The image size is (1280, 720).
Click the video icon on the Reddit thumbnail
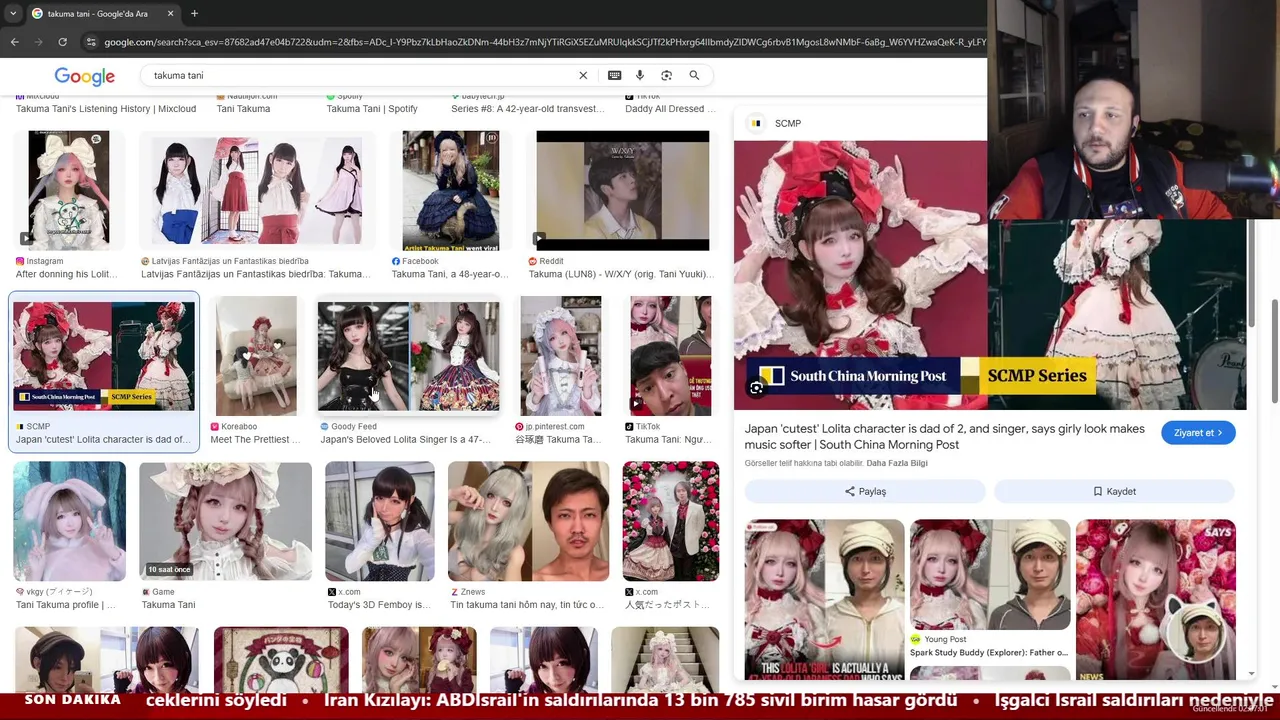click(540, 239)
